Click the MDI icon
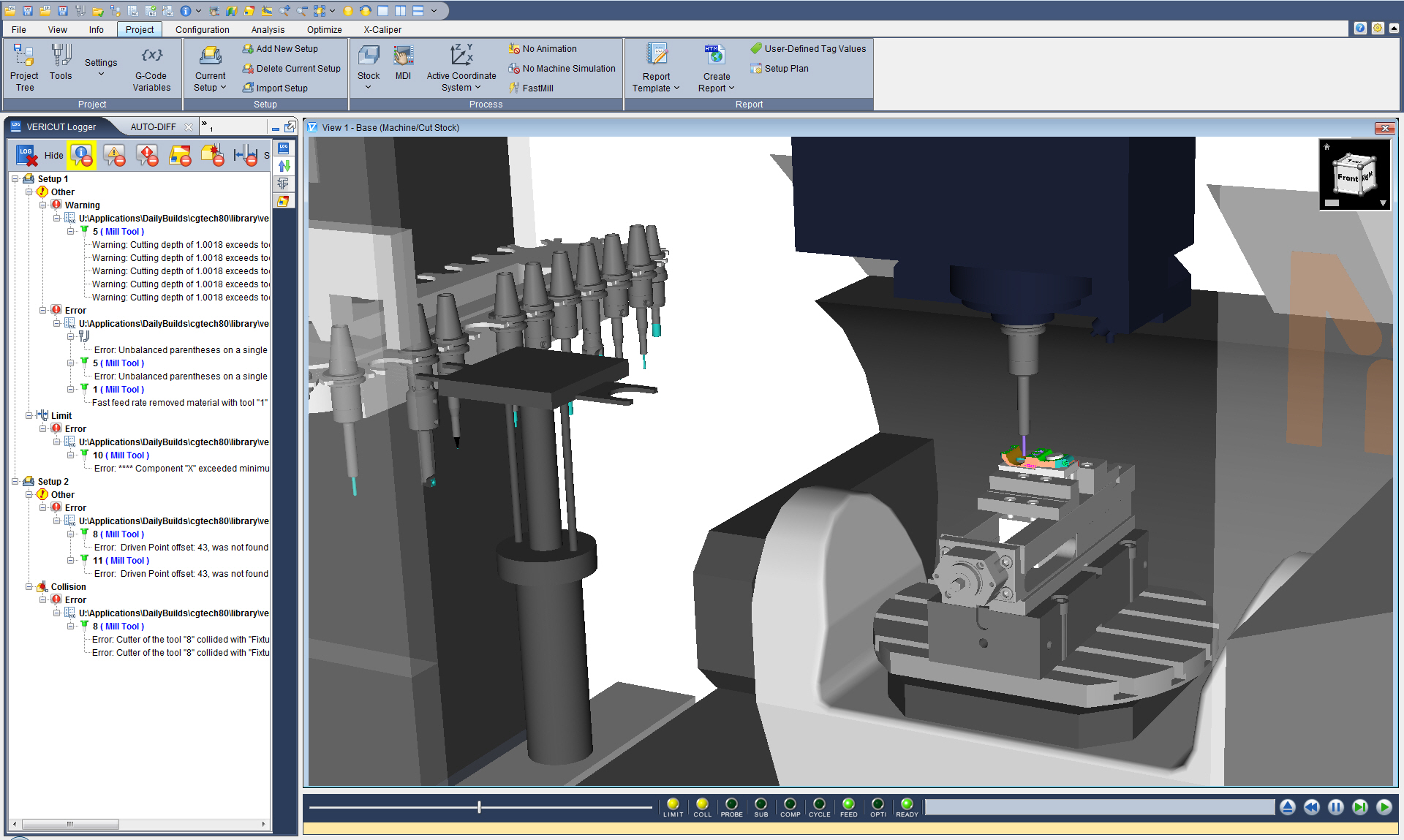Viewport: 1404px width, 840px height. [x=403, y=62]
